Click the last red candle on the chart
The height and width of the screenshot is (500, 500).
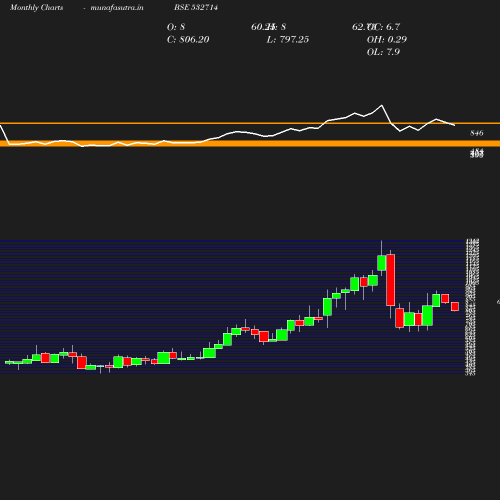455,306
